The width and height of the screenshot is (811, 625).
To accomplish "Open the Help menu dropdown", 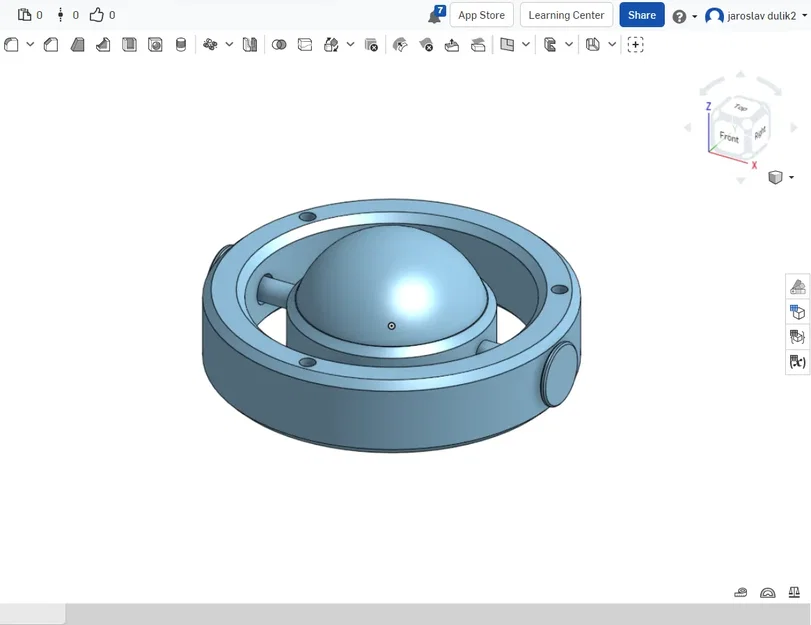I will [685, 17].
